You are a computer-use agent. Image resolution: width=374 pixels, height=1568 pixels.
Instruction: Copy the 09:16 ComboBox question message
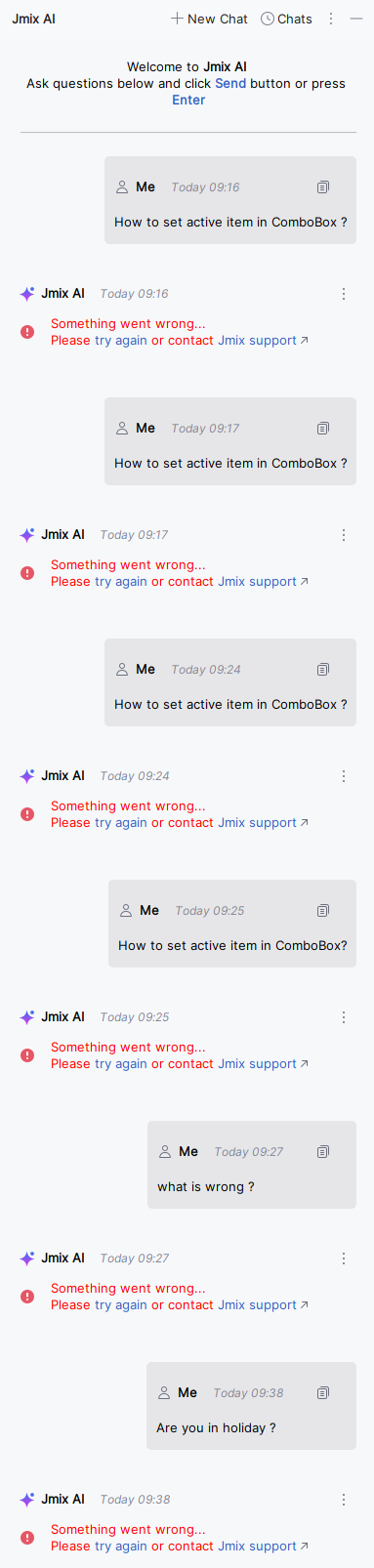[323, 187]
